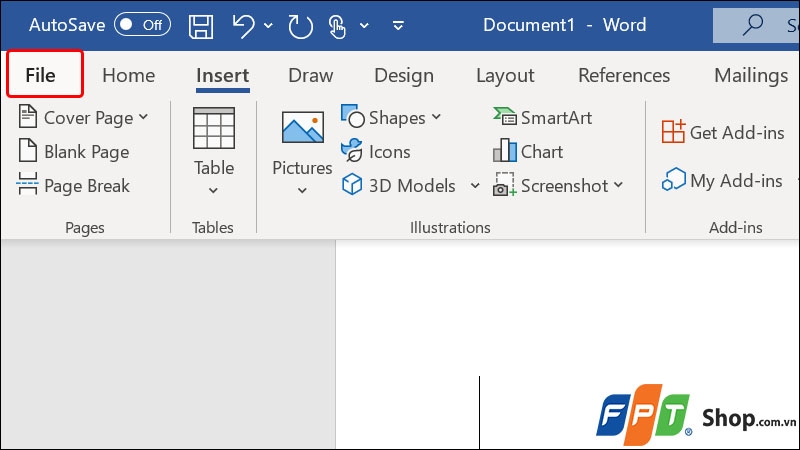Click the Redo circular arrow icon
Screen dimensions: 800x450
pyautogui.click(x=300, y=26)
